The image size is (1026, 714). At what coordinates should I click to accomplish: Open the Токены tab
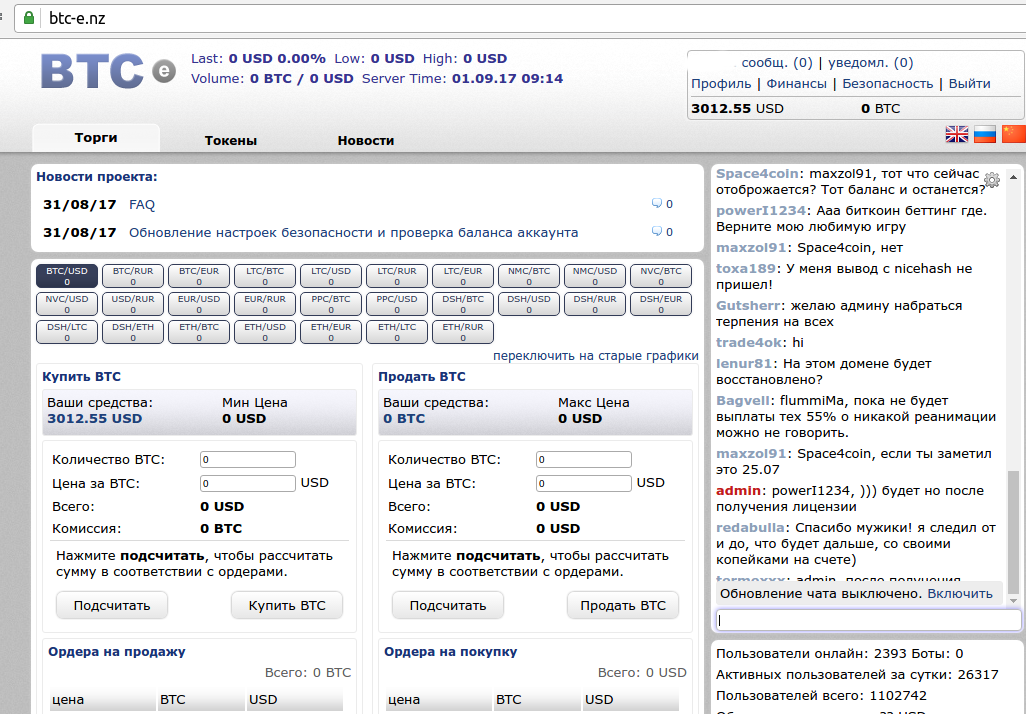coord(231,141)
